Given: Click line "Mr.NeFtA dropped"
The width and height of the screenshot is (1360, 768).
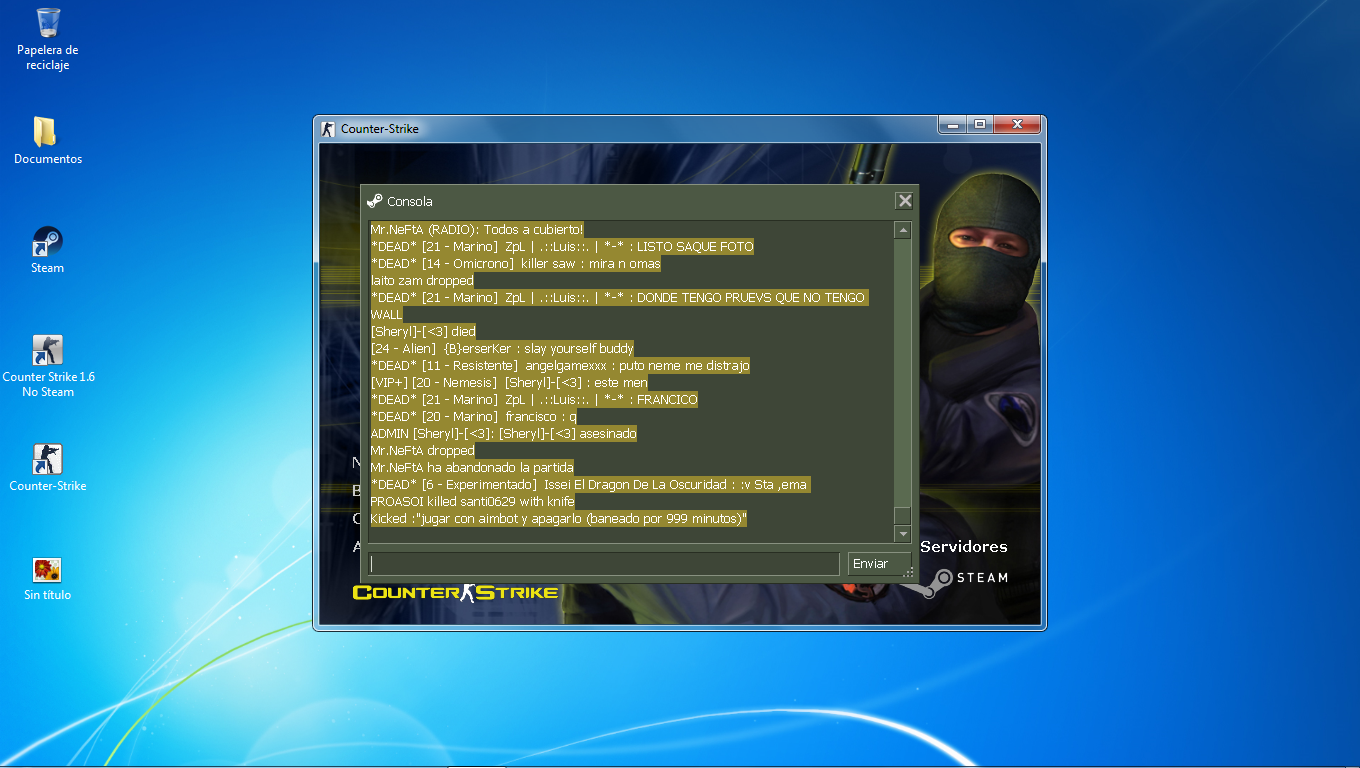Looking at the screenshot, I should tap(422, 451).
